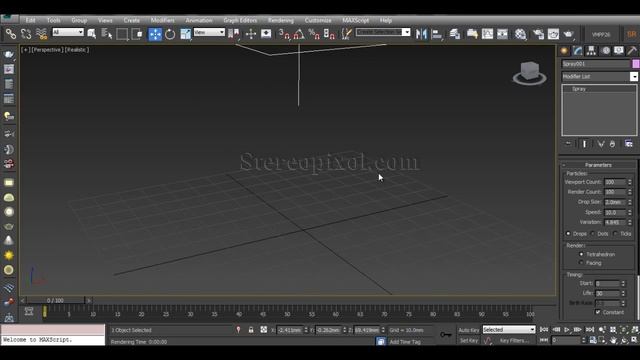Click the Rectangular Selection Region icon

click(x=122, y=34)
